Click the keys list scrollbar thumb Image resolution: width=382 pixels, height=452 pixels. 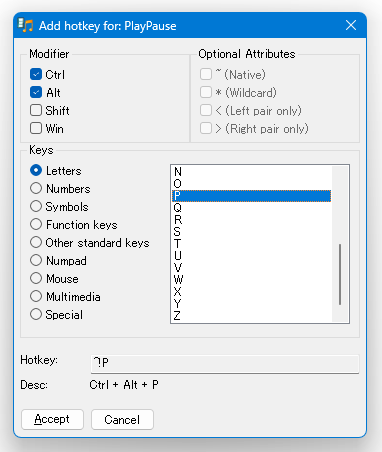340,274
